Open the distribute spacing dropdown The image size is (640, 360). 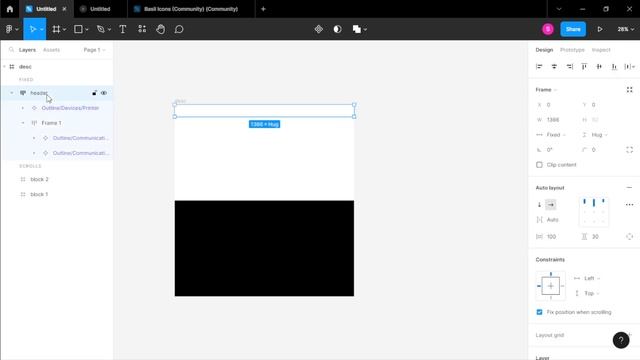pos(630,67)
